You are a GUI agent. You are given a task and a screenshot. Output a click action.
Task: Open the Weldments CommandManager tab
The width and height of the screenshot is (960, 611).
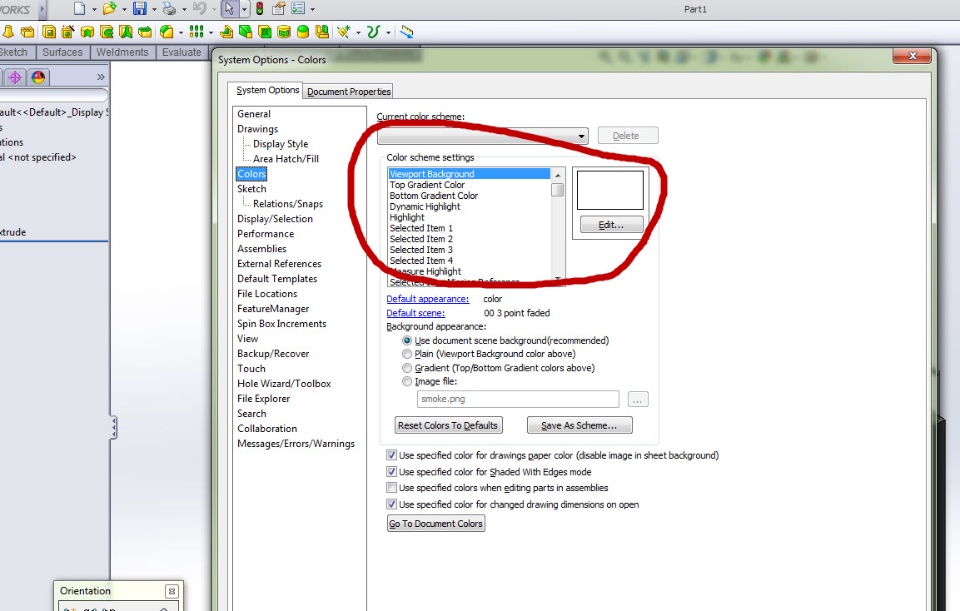122,52
